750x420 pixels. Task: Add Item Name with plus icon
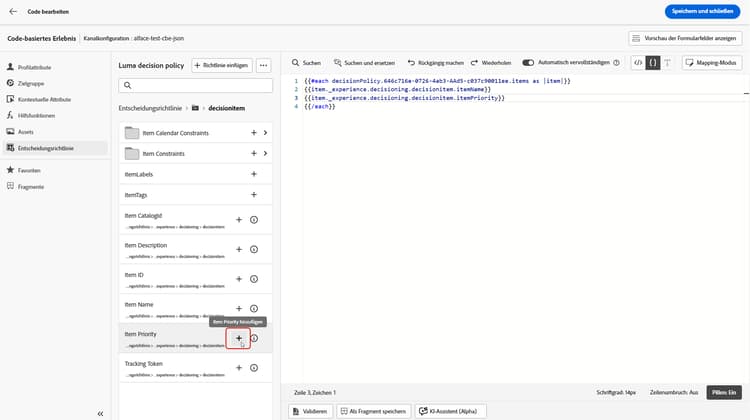239,309
